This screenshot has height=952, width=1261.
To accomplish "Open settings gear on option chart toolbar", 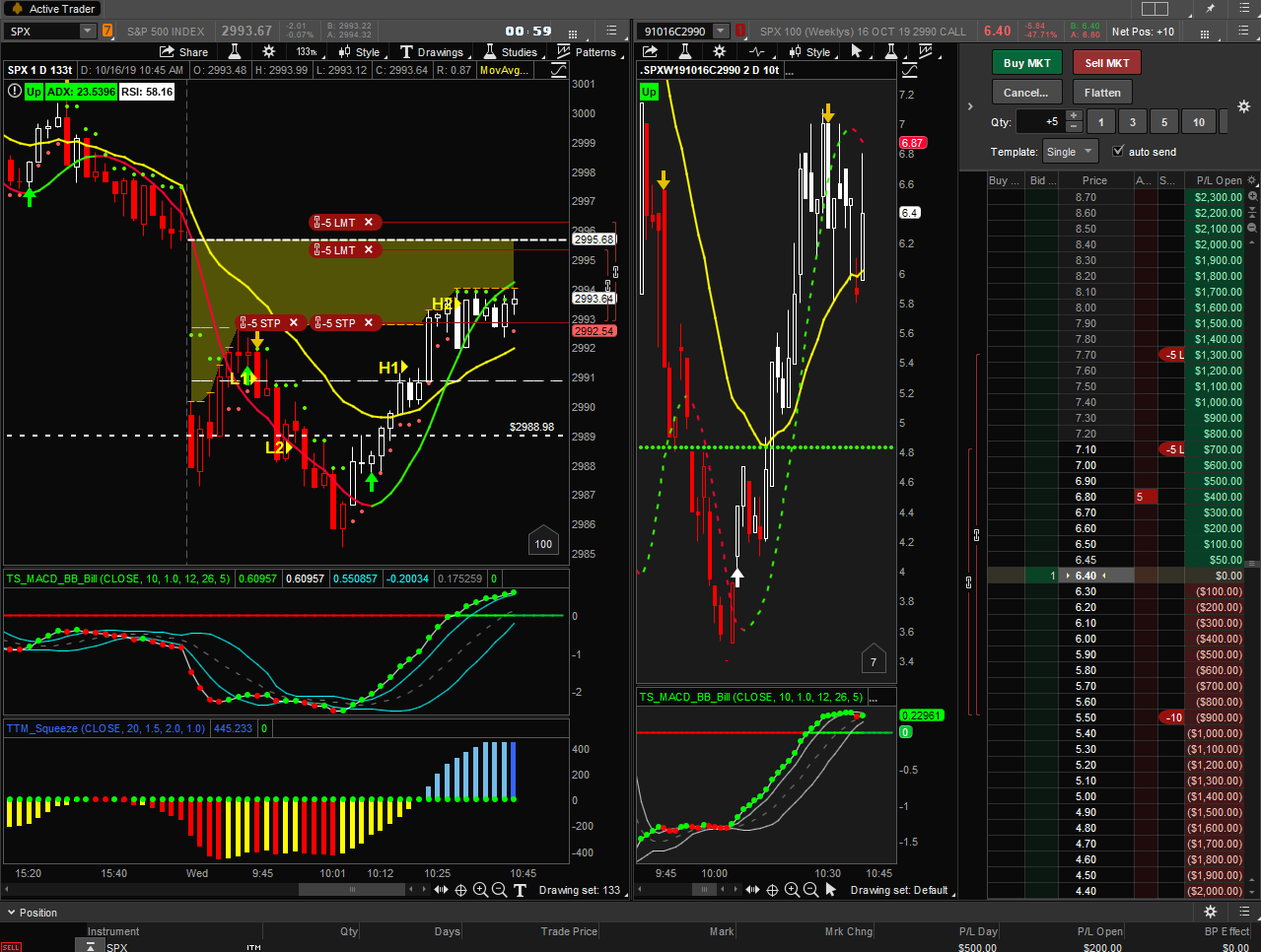I will (719, 51).
